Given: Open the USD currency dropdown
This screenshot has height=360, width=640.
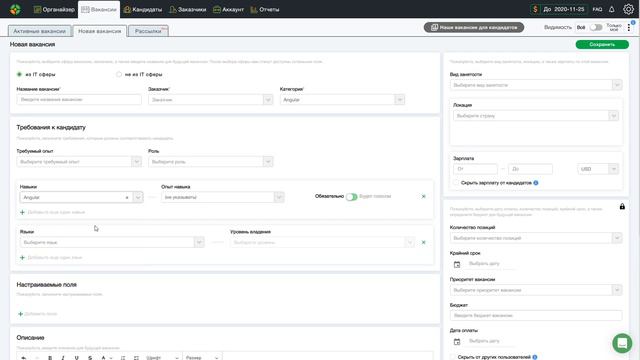Looking at the screenshot, I should pos(598,169).
